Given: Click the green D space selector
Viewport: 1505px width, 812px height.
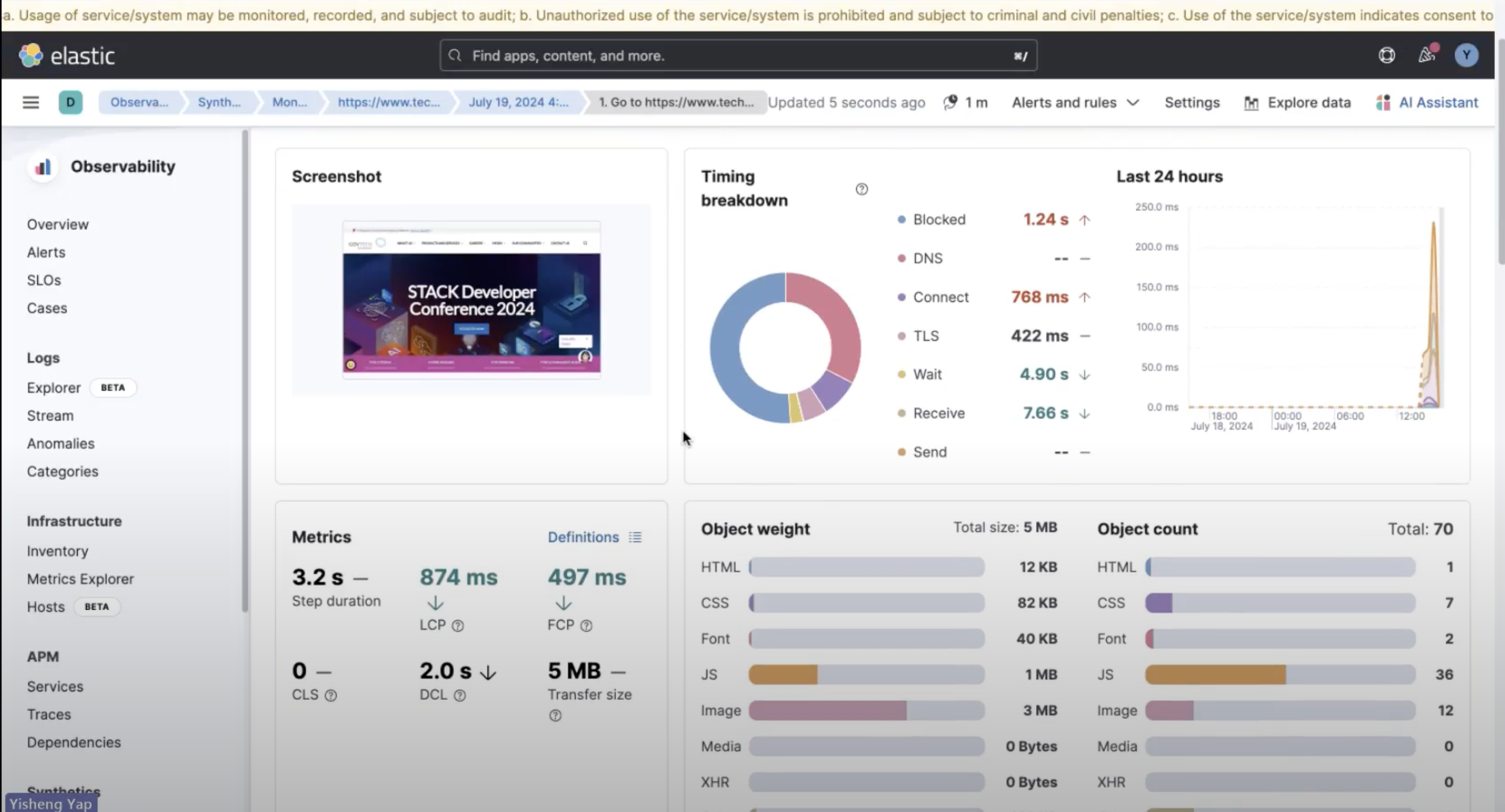Looking at the screenshot, I should tap(70, 103).
